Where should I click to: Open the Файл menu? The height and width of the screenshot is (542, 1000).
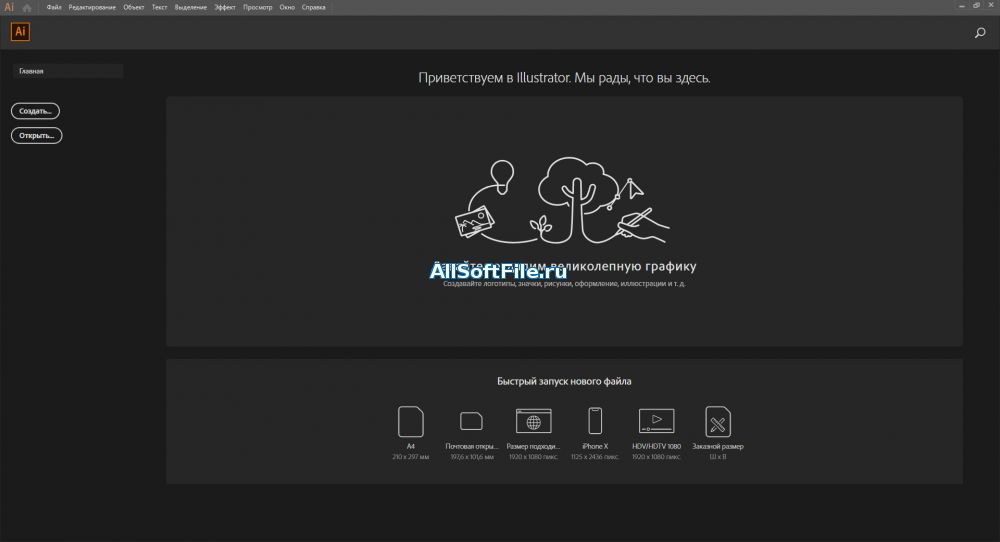pyautogui.click(x=54, y=8)
